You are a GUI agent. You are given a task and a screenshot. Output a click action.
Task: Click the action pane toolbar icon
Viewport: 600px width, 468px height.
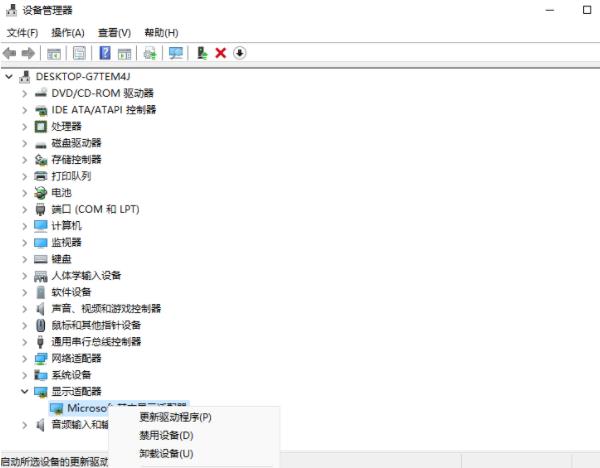[x=124, y=53]
